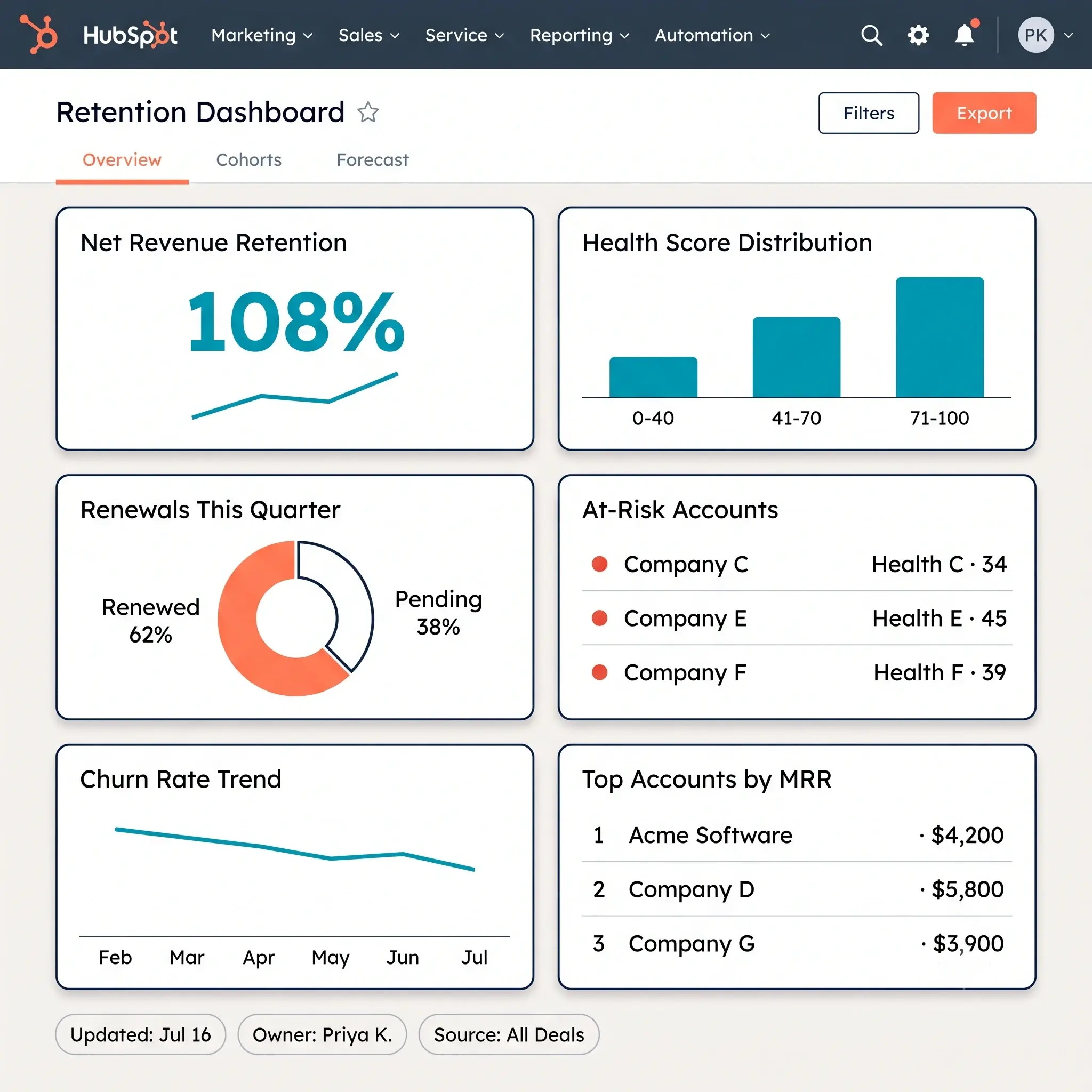Click the HubSpot sprocket logo icon
1092x1092 pixels.
tap(39, 35)
